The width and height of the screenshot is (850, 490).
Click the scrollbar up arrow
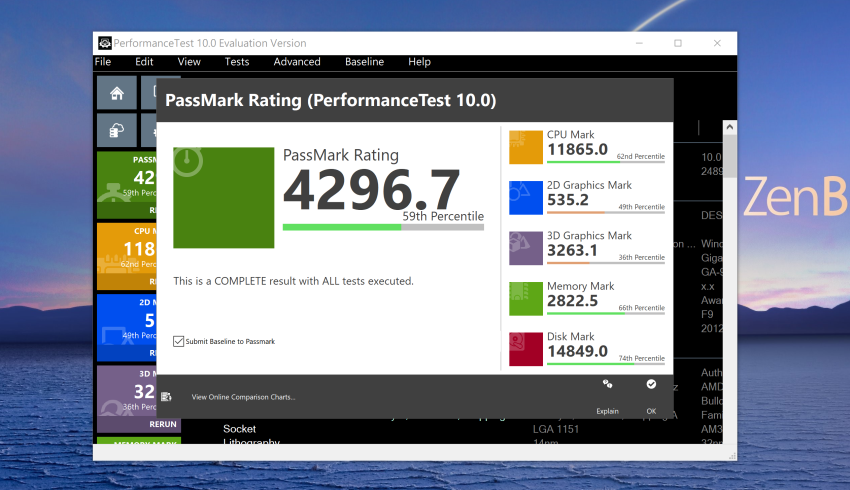[x=730, y=127]
